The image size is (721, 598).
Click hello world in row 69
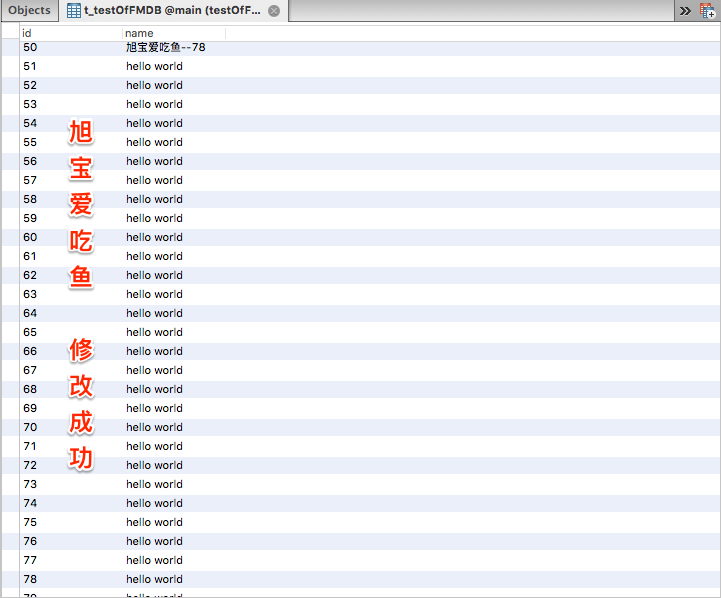154,408
